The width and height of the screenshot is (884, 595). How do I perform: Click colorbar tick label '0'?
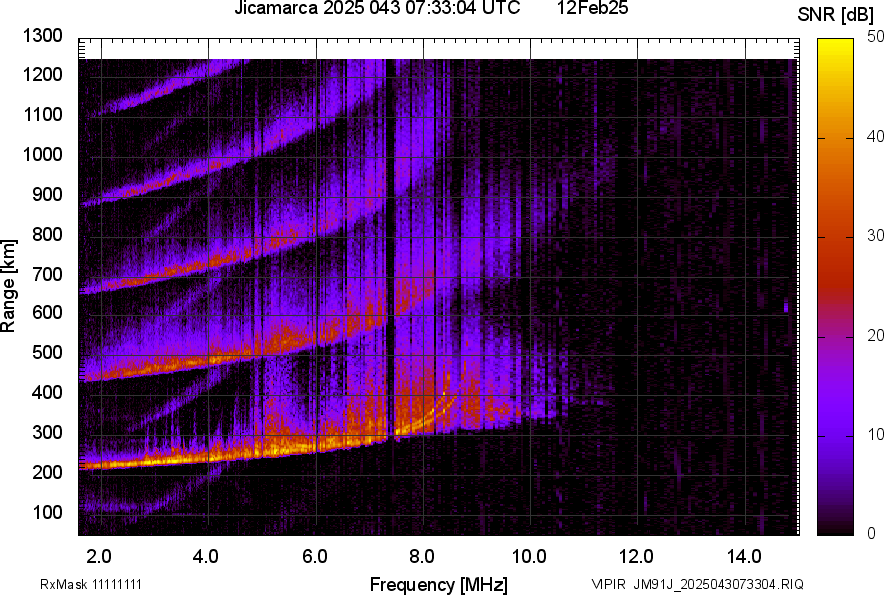872,533
